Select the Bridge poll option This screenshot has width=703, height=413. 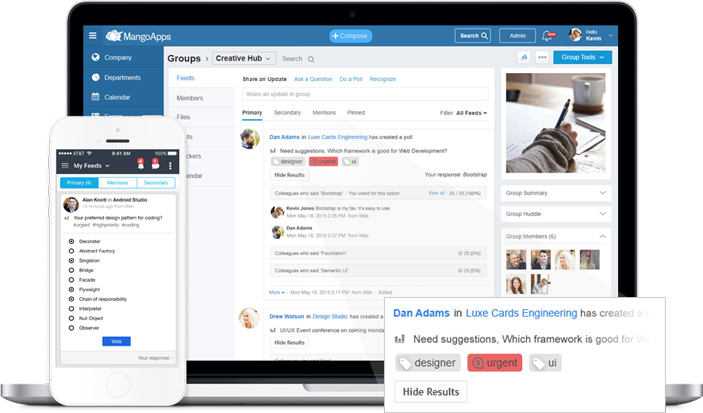click(71, 270)
